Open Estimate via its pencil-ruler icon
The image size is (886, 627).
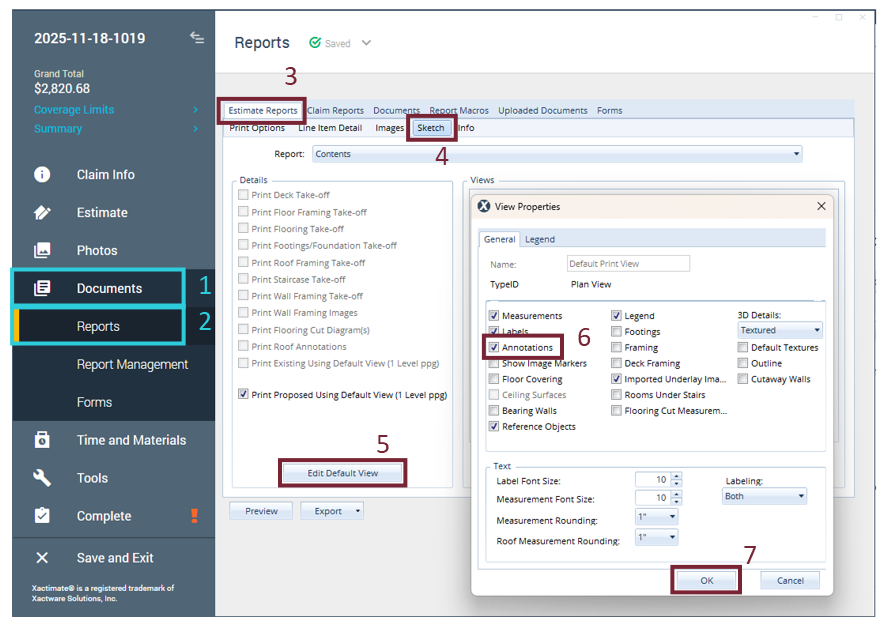pyautogui.click(x=42, y=213)
